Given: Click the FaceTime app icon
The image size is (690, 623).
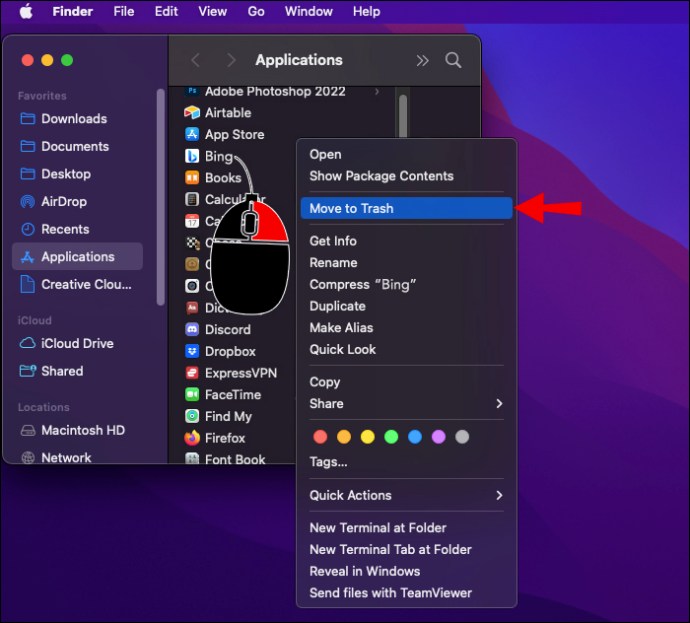Looking at the screenshot, I should (x=192, y=394).
